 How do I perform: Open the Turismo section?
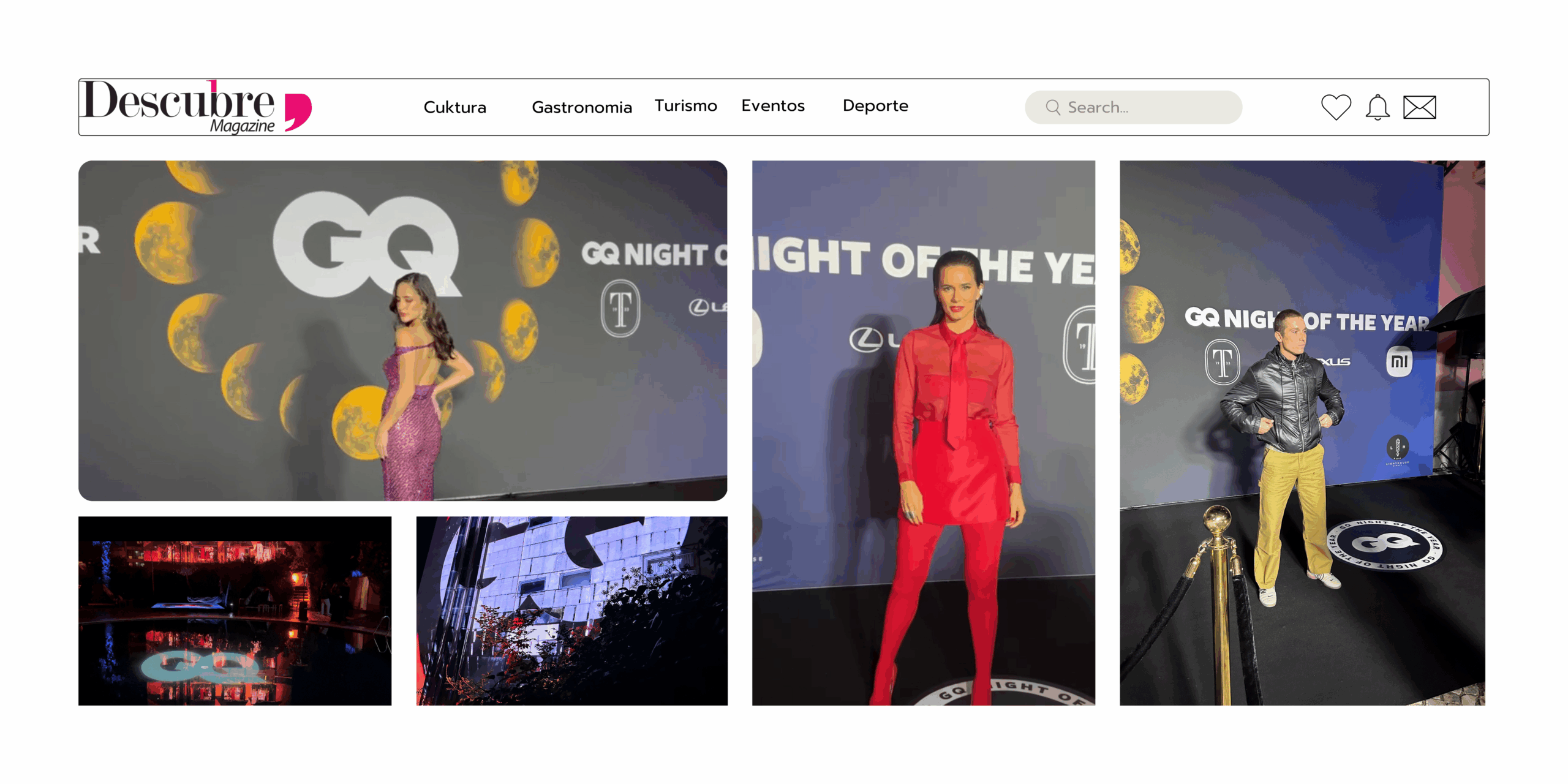click(685, 105)
